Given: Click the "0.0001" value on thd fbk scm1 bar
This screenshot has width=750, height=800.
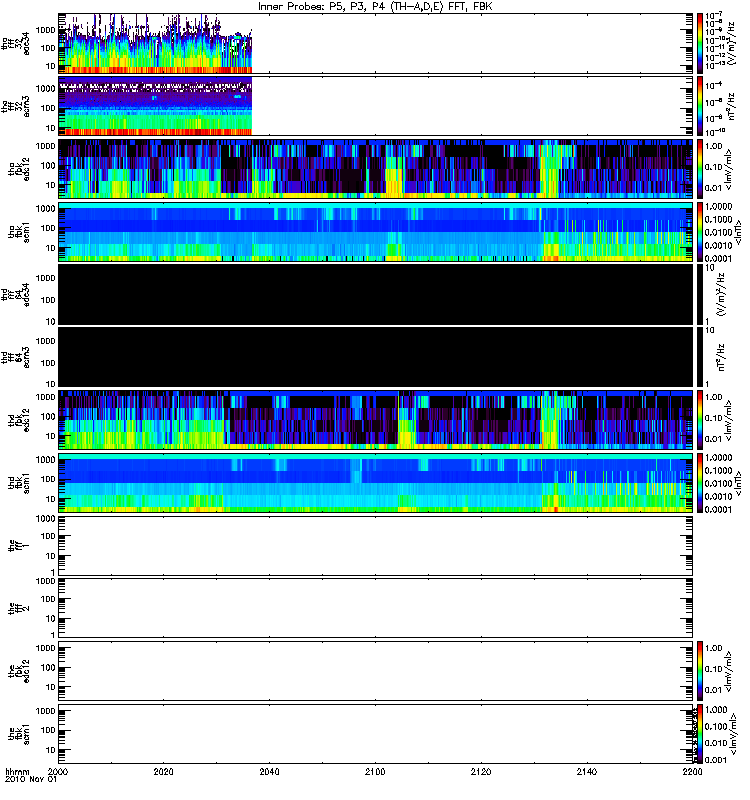Looking at the screenshot, I should pos(718,509).
